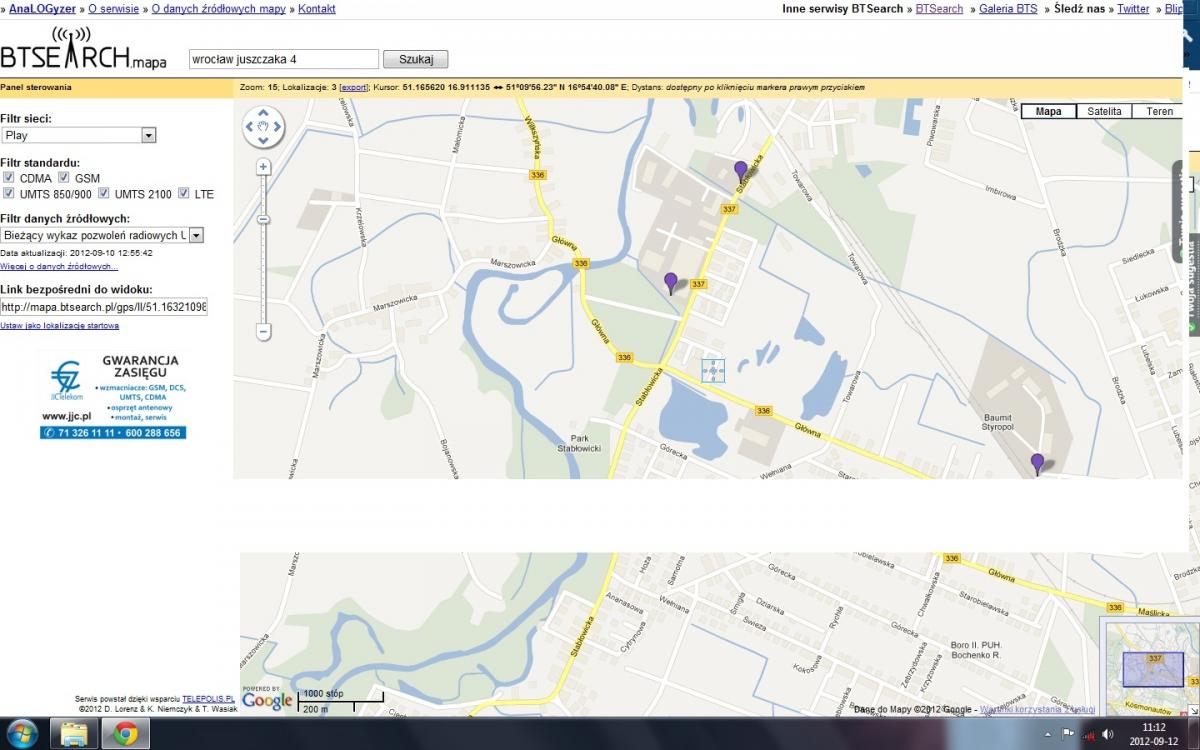Image resolution: width=1200 pixels, height=750 pixels.
Task: Select the purple marker near Baumit Styropol
Action: [x=1037, y=464]
